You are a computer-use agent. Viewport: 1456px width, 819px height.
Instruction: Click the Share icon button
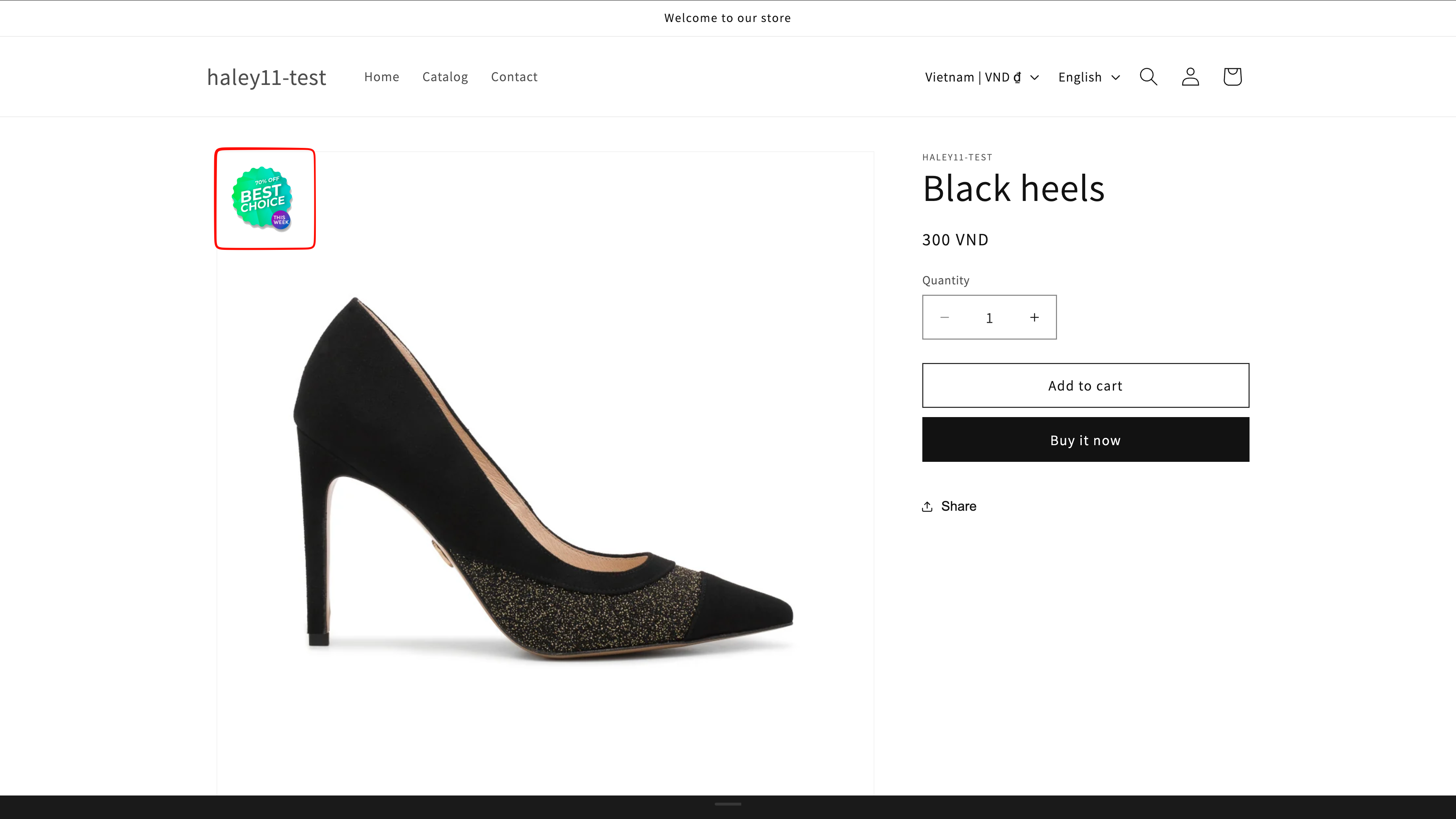949,507
